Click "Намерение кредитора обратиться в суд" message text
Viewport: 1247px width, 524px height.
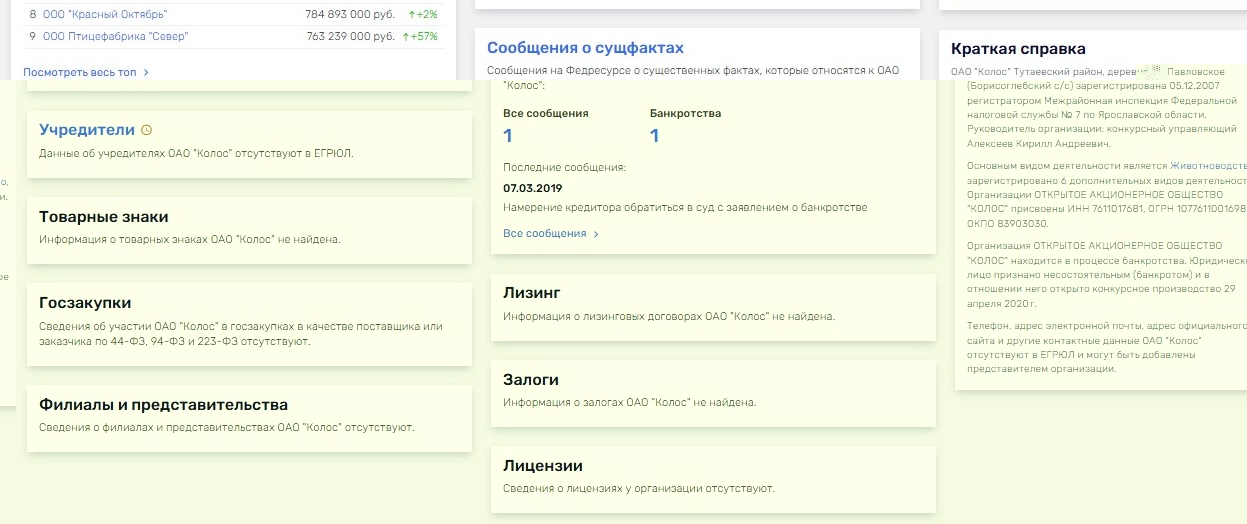click(x=685, y=208)
